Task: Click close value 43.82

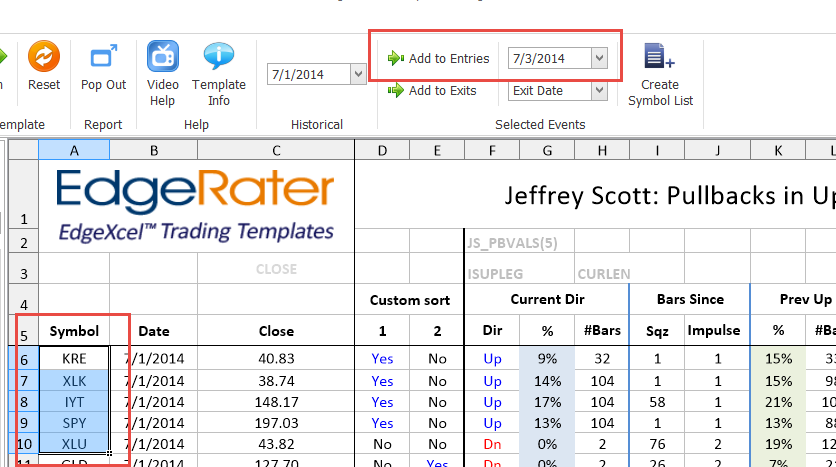Action: tap(276, 444)
